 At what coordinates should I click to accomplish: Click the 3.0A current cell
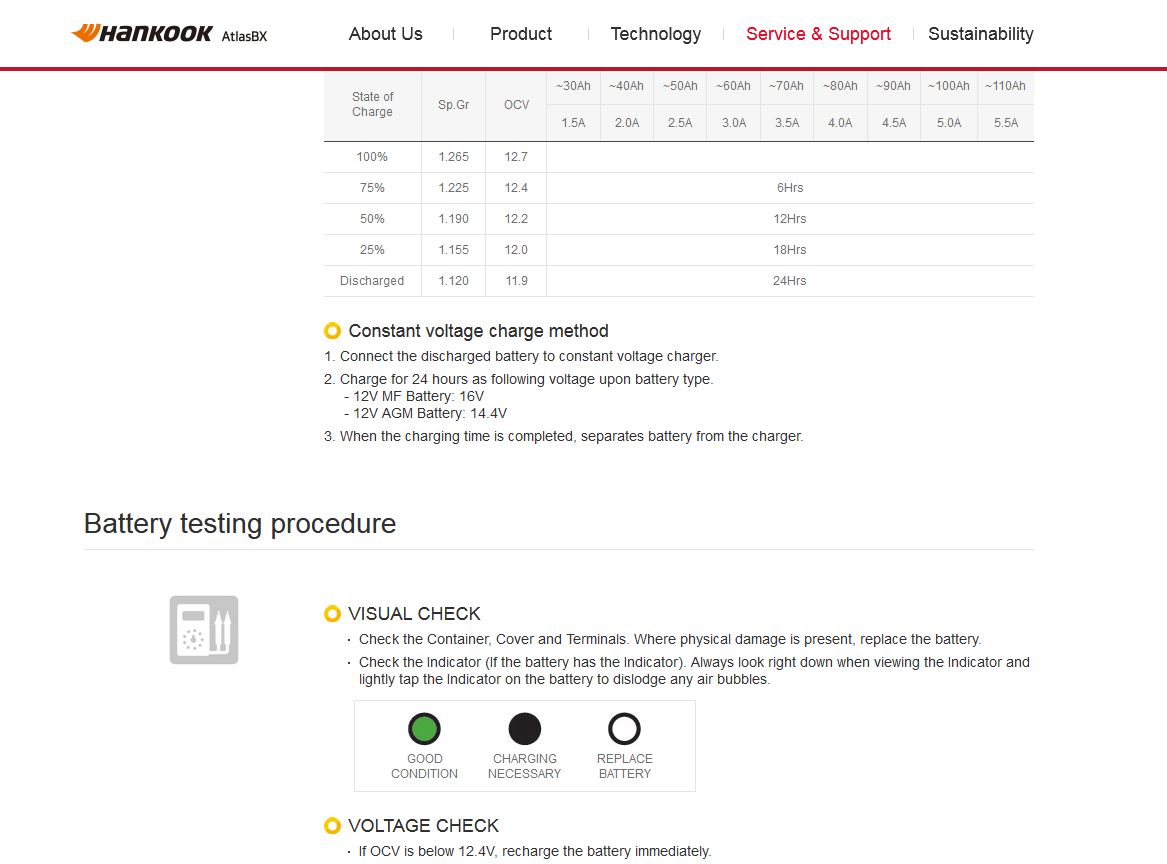[x=734, y=123]
